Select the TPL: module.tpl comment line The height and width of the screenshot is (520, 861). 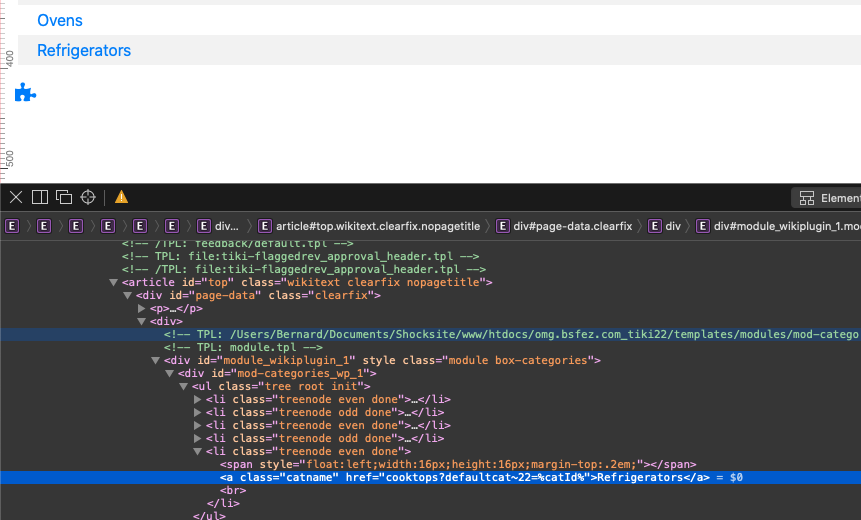point(243,348)
